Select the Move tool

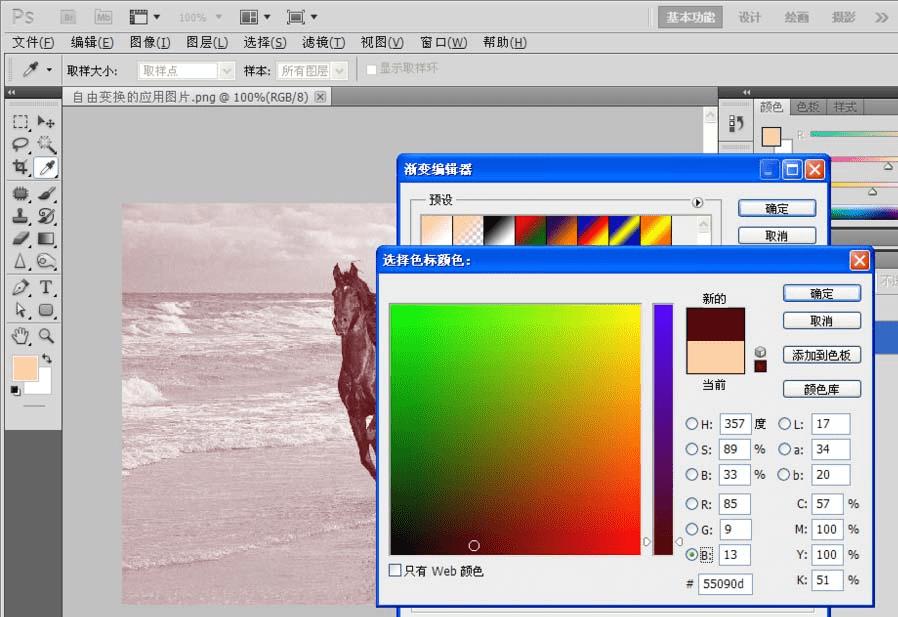(x=46, y=122)
